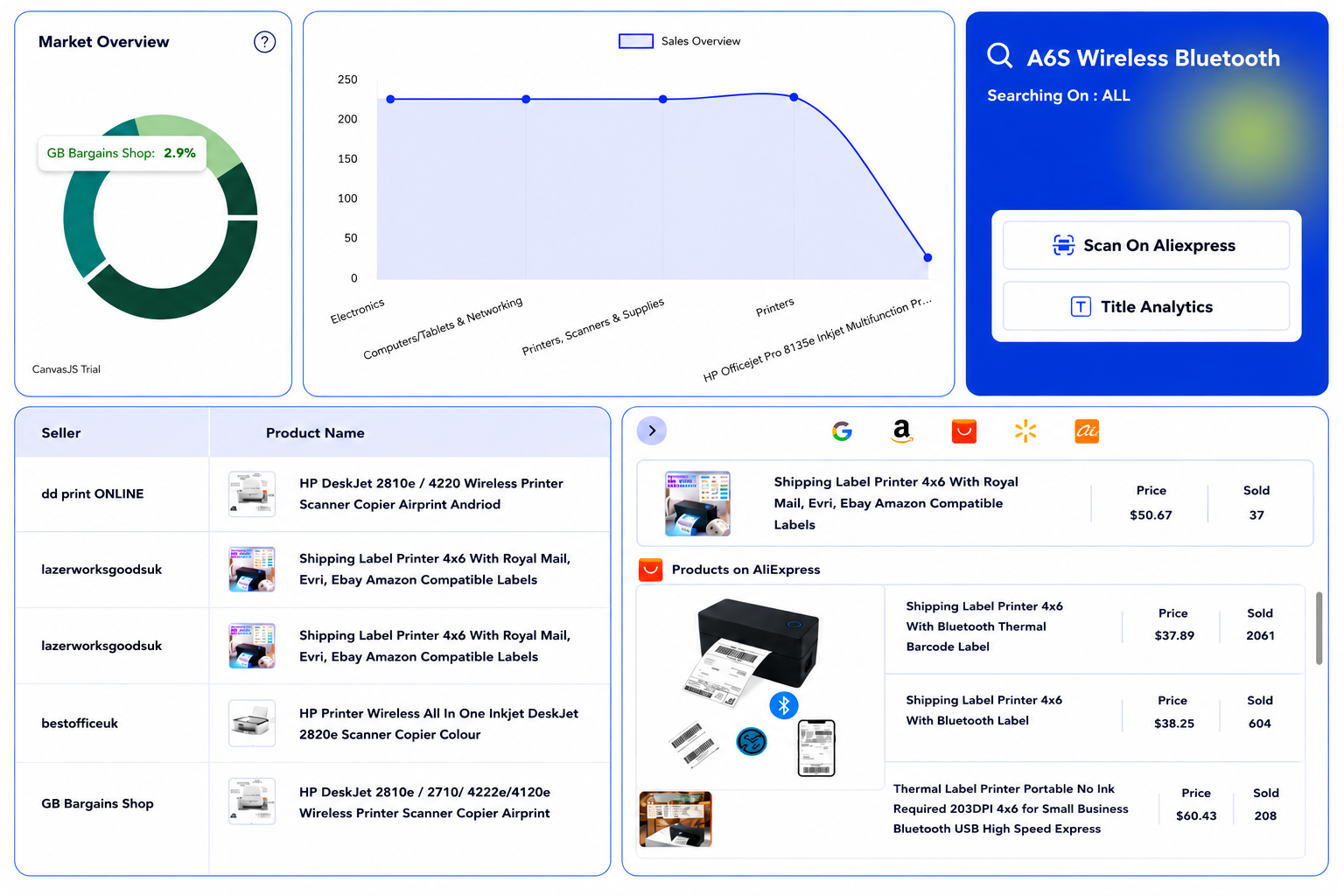
Task: Select the Walmart spark icon
Action: coord(1025,430)
